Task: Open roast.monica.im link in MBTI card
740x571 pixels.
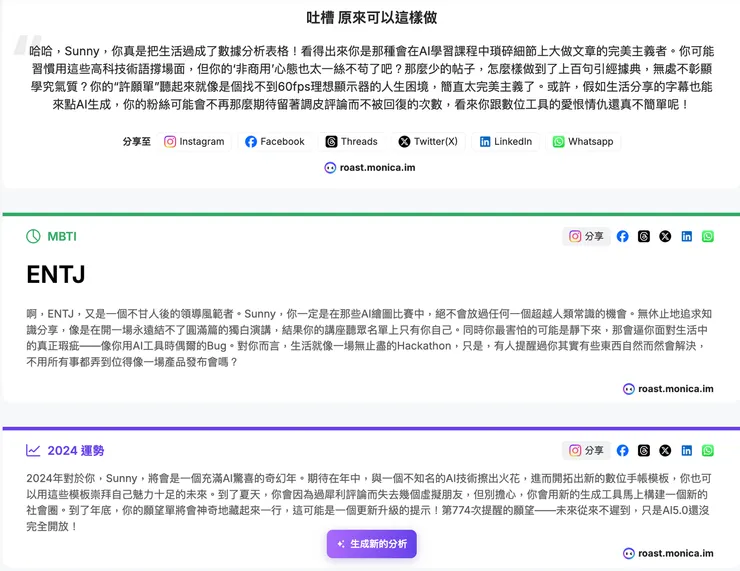Action: (x=668, y=389)
